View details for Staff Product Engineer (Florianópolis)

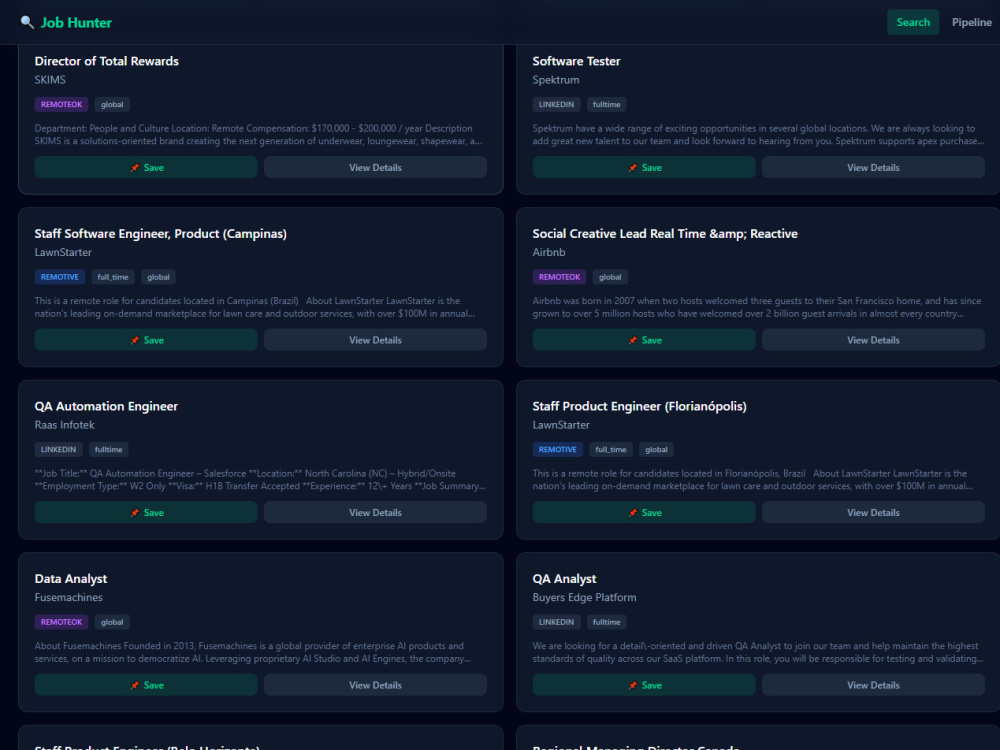[x=873, y=513]
